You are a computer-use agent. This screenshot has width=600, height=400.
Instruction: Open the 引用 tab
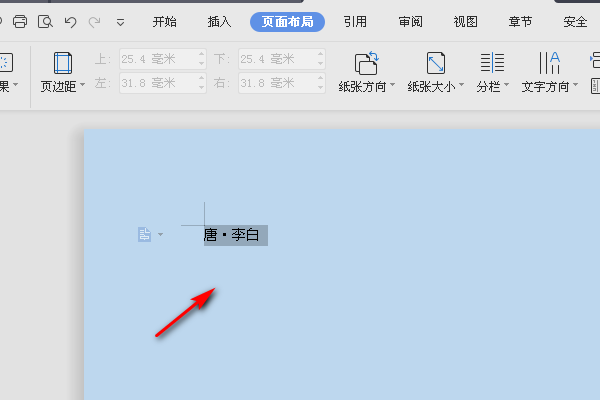[x=355, y=22]
